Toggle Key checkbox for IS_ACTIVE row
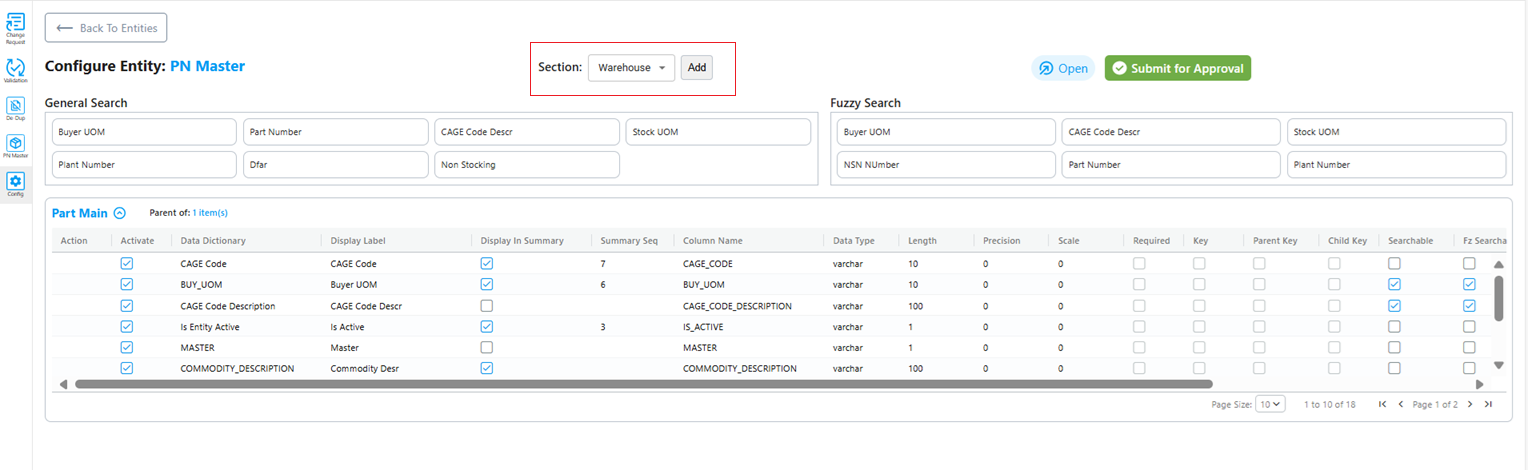The height and width of the screenshot is (470, 1528). pyautogui.click(x=1199, y=326)
